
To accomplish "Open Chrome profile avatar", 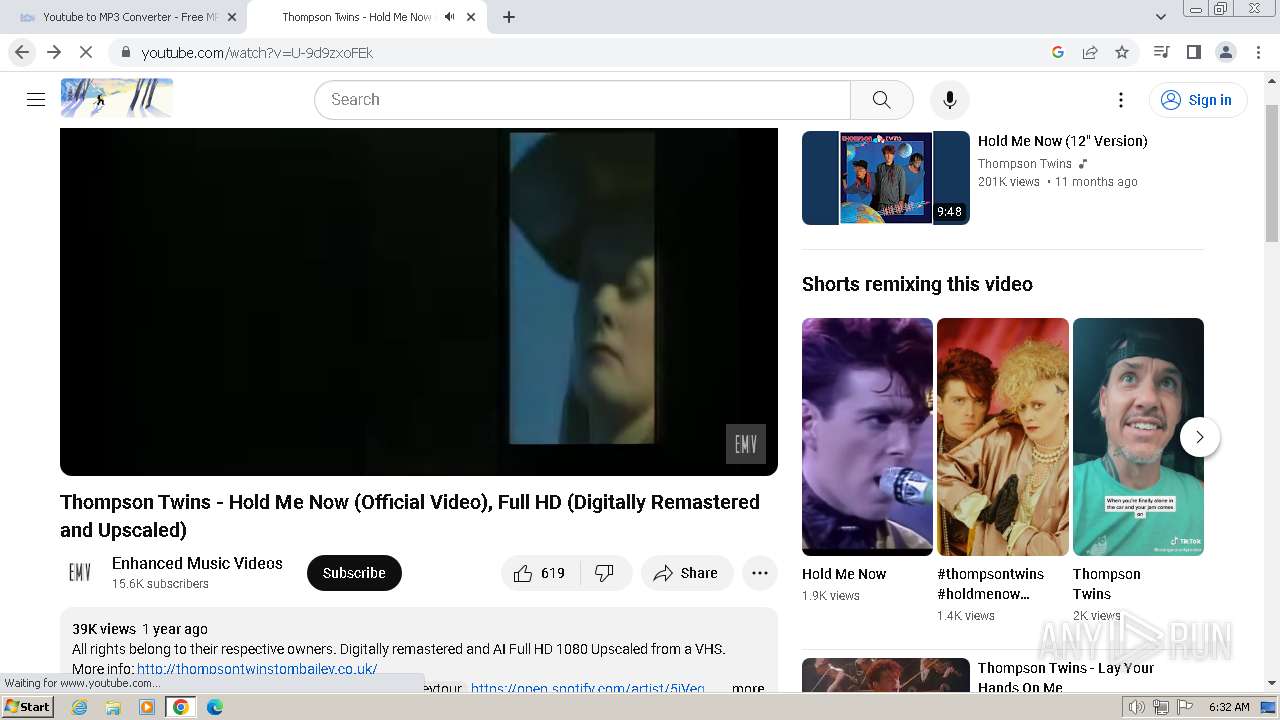I will (1226, 52).
